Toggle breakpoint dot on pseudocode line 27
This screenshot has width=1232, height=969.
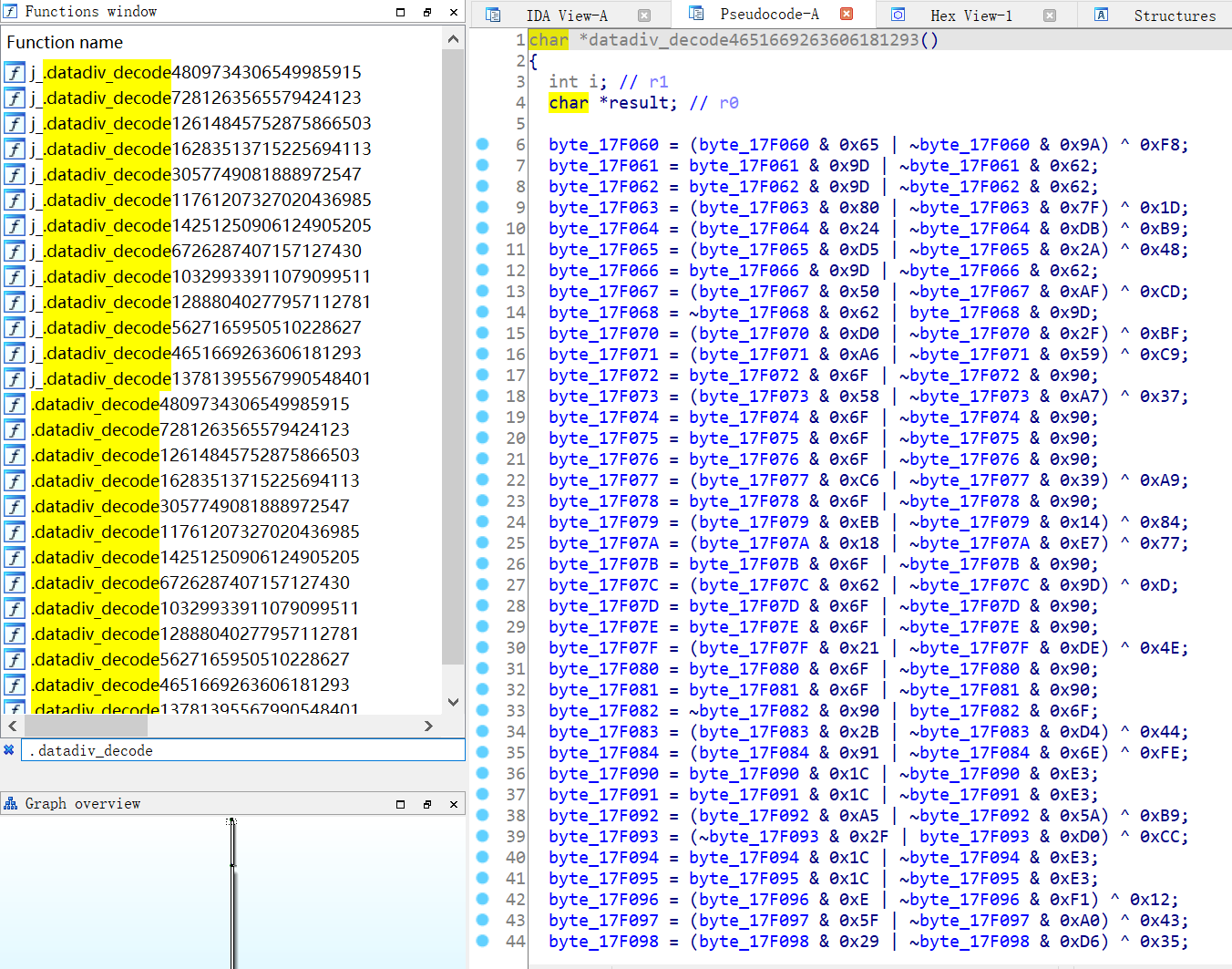click(483, 584)
